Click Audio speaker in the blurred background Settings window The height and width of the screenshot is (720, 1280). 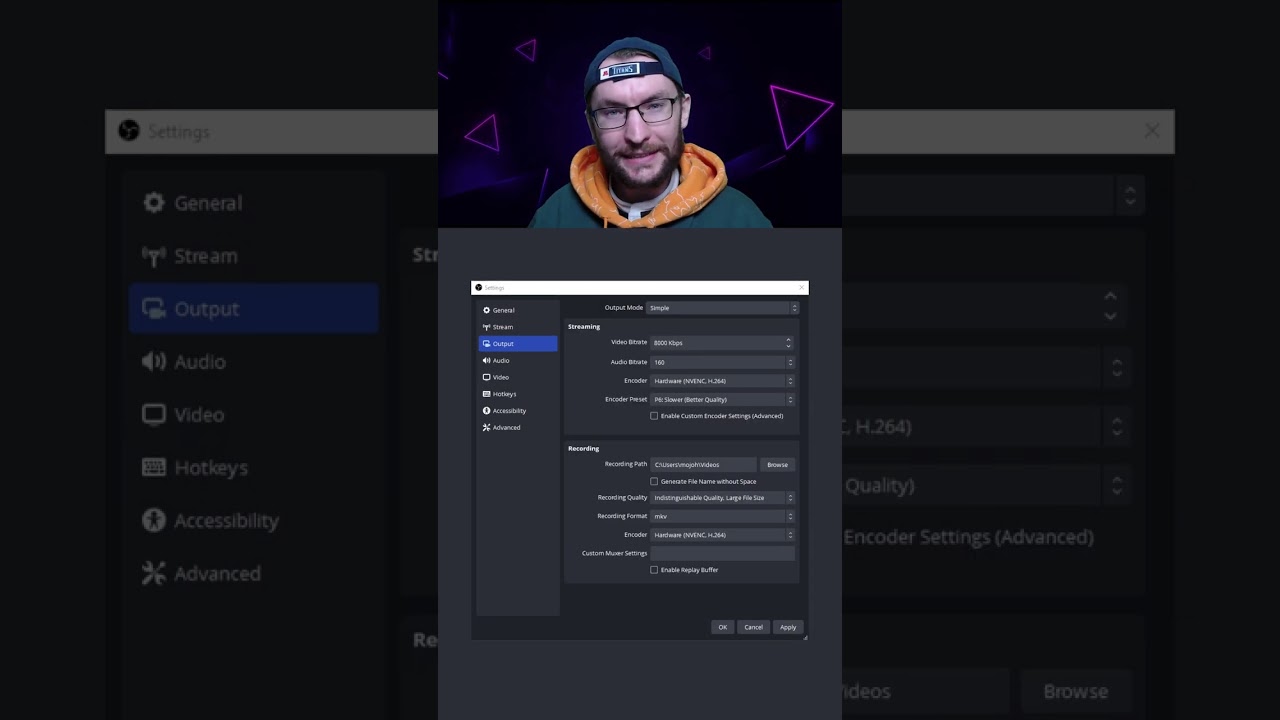[x=153, y=361]
